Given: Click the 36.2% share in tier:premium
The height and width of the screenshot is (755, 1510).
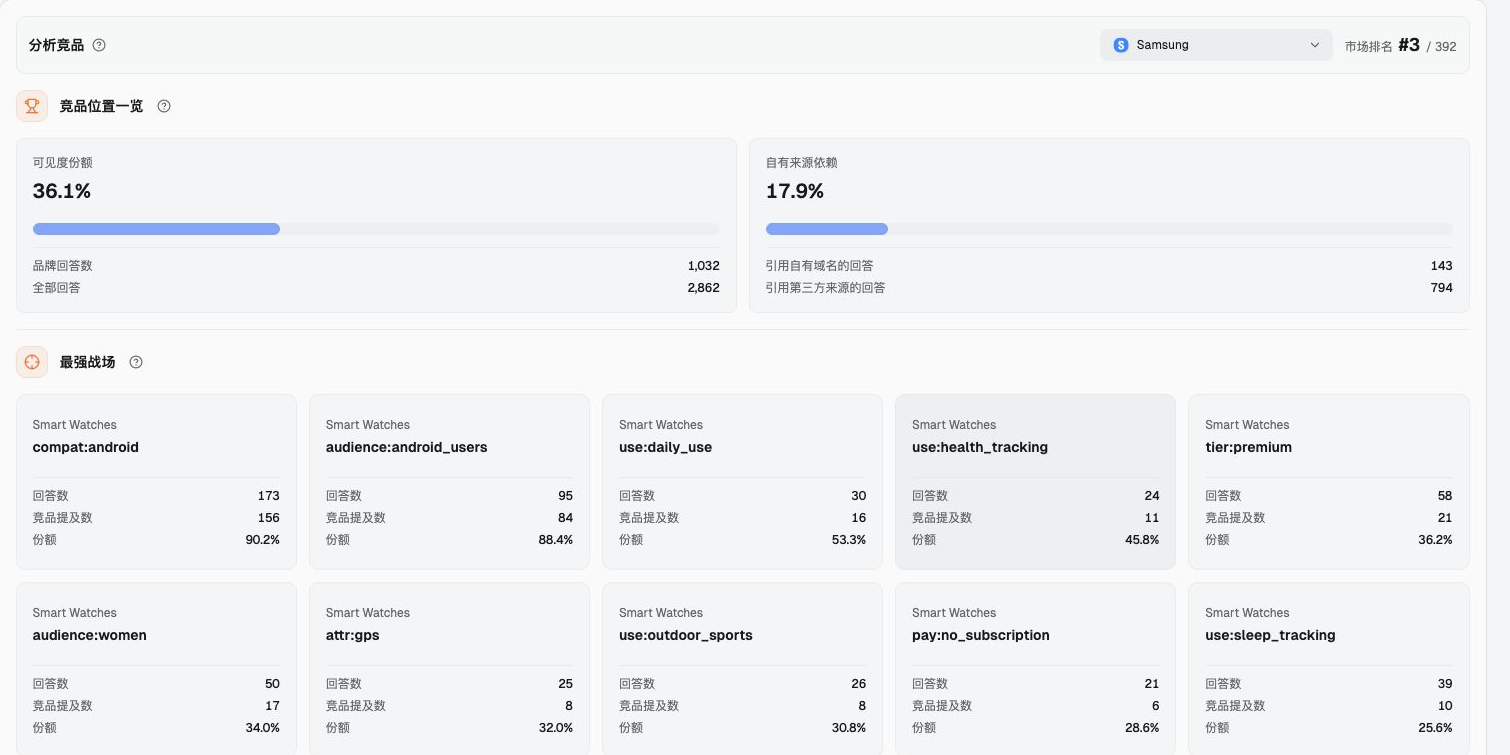Looking at the screenshot, I should point(1435,540).
